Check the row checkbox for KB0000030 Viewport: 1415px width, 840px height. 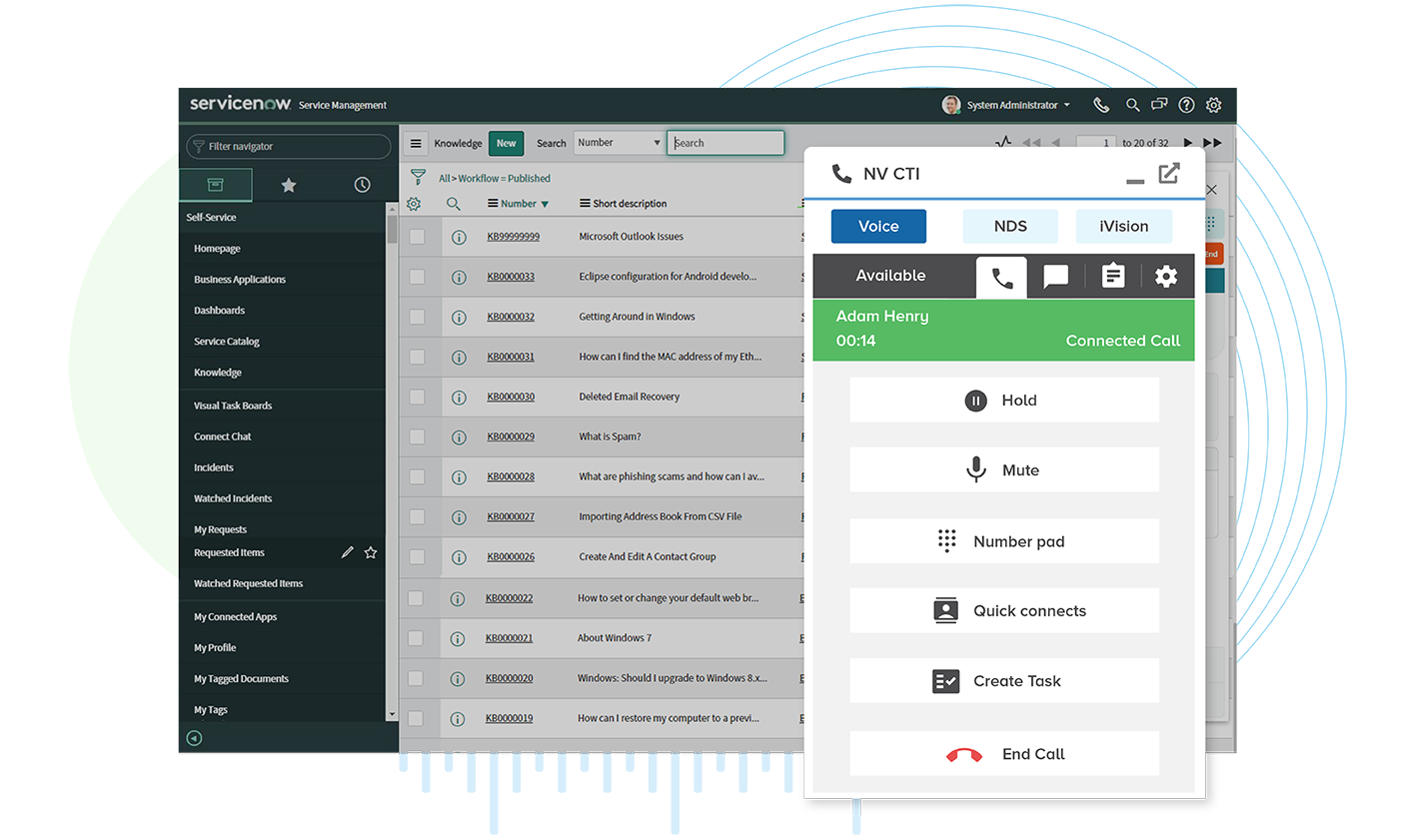(417, 397)
